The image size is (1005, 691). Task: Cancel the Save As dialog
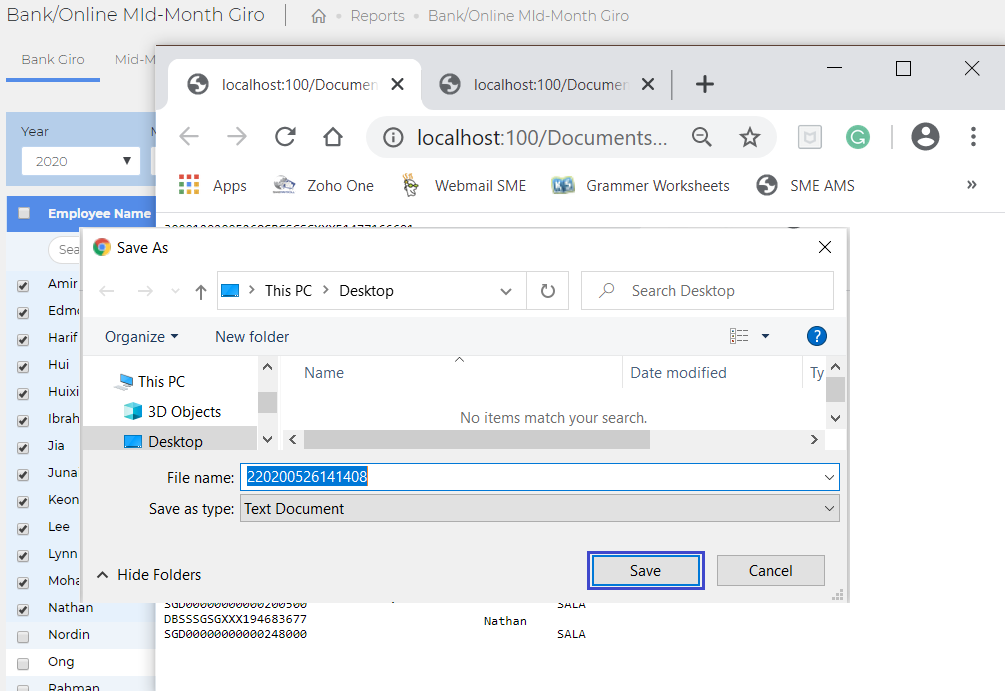click(770, 570)
